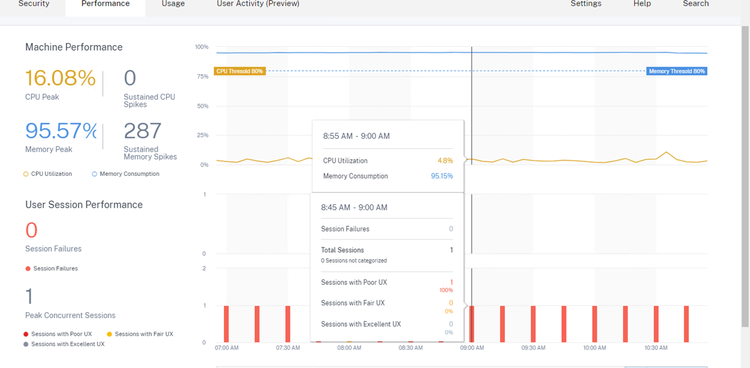Click the 16.08% CPU Peak value
This screenshot has width=750, height=368.
pos(60,78)
